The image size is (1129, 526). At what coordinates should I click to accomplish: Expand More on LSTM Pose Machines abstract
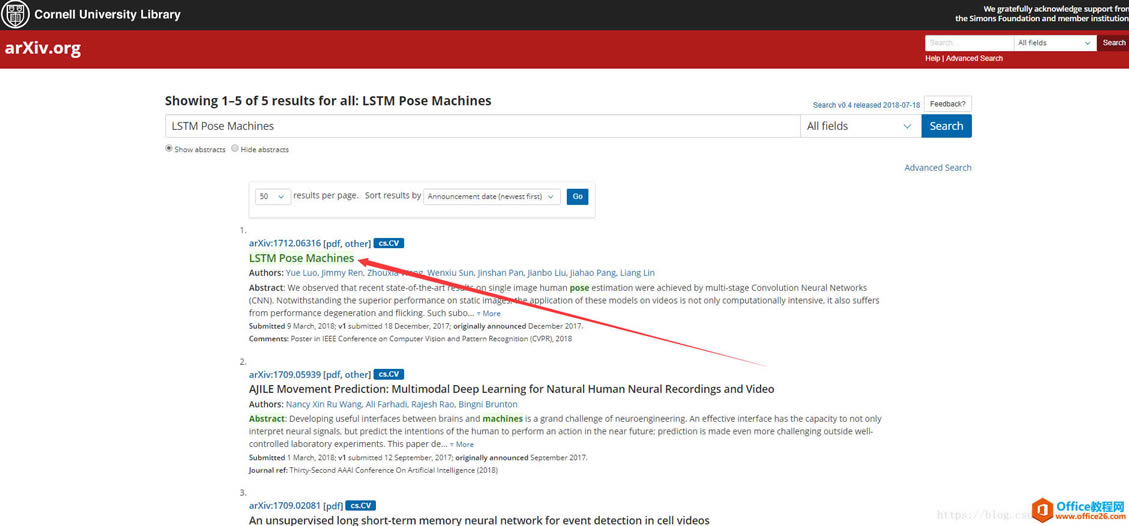488,314
